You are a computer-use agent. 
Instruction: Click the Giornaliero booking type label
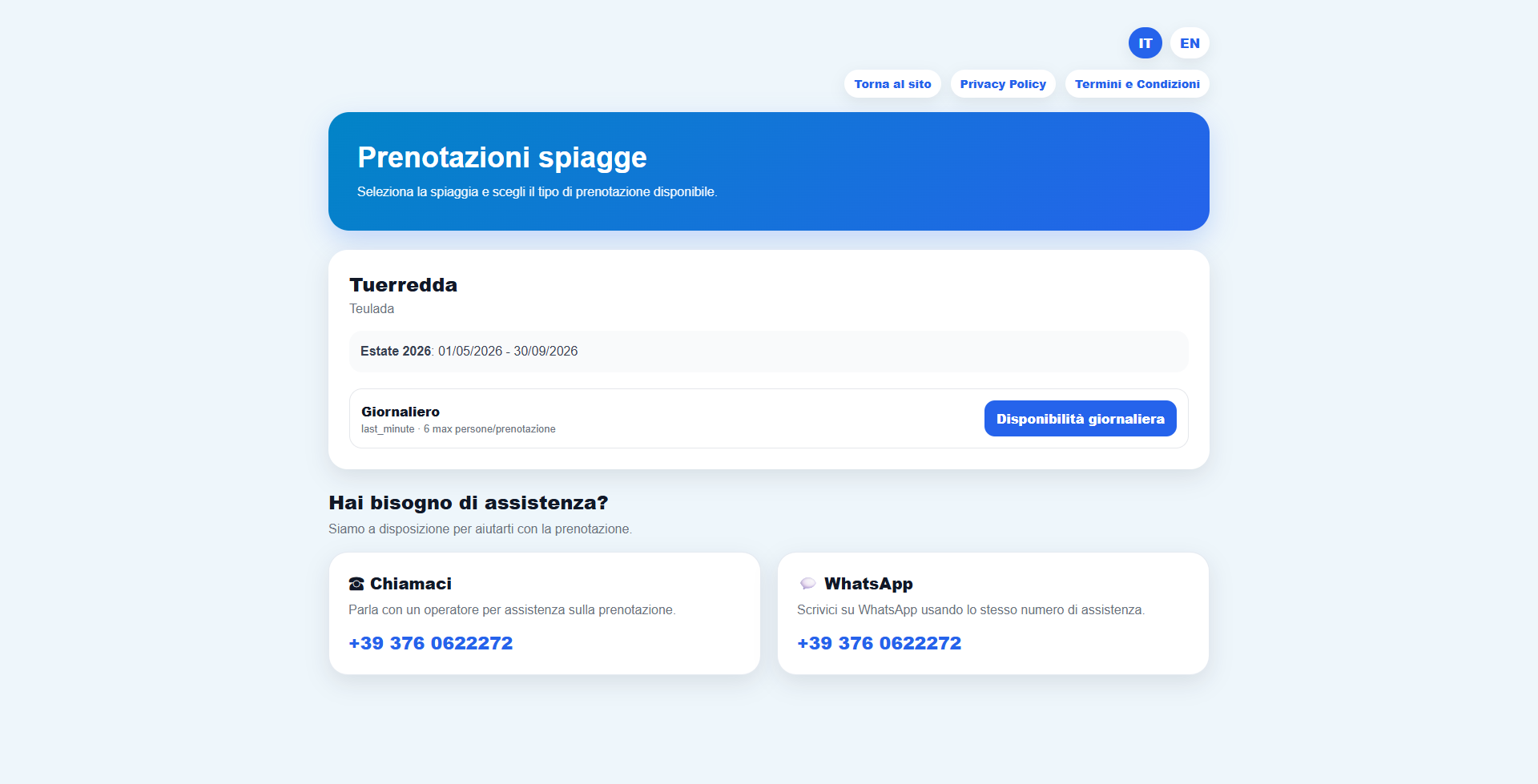click(401, 412)
